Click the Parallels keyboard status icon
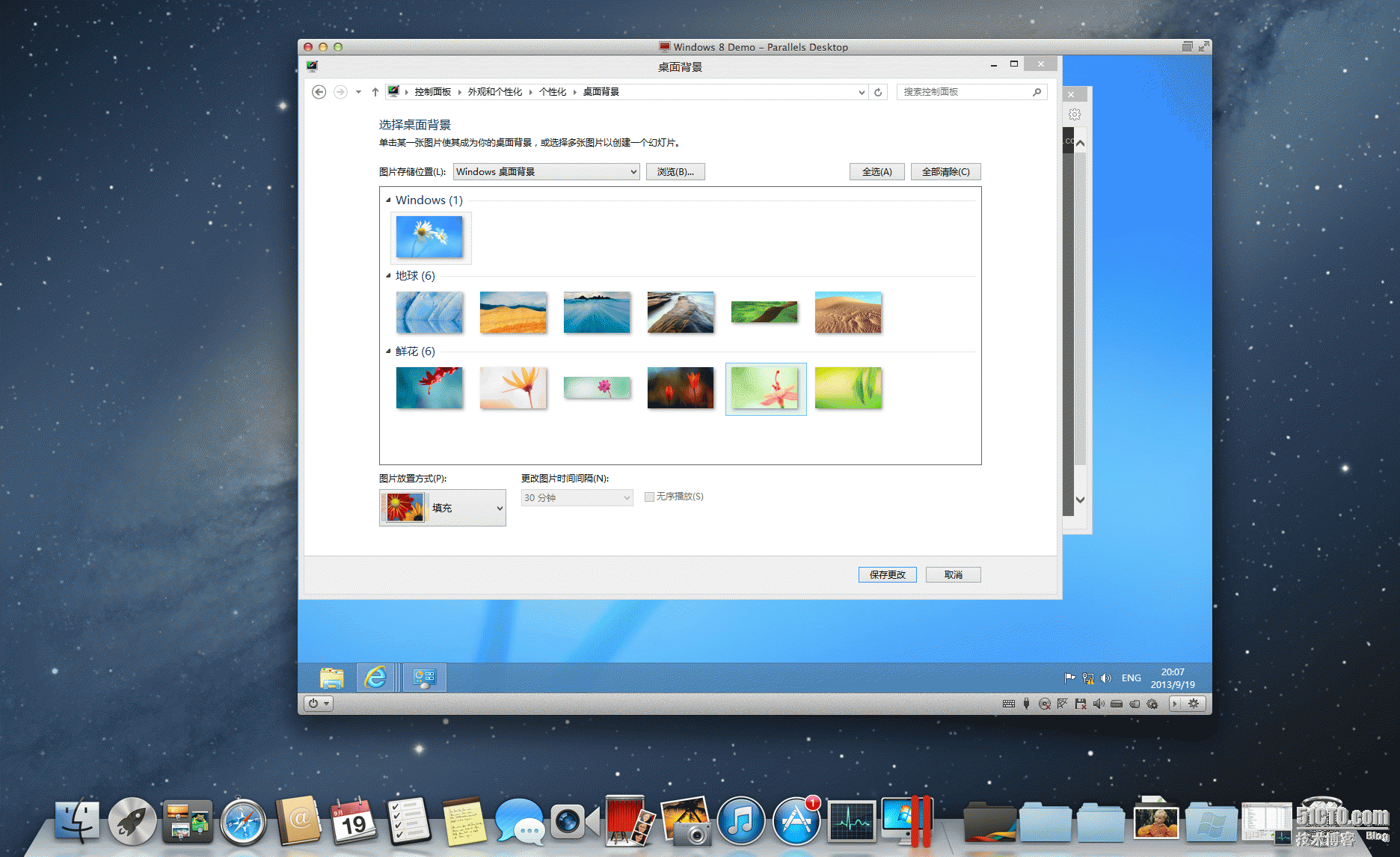The width and height of the screenshot is (1400, 857). pos(1009,704)
